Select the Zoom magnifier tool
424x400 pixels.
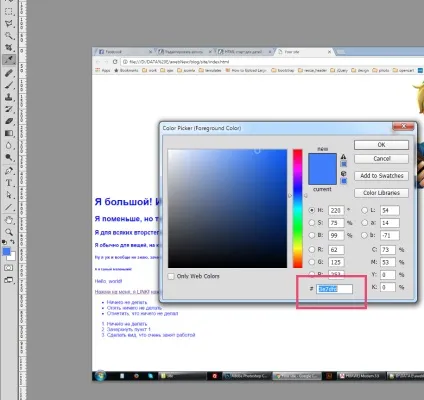(9, 232)
